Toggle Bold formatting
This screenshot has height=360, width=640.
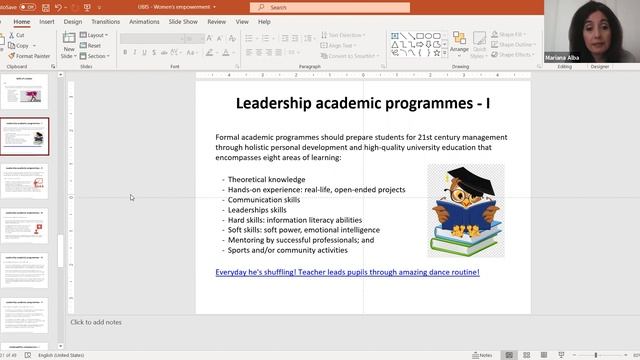pos(125,52)
